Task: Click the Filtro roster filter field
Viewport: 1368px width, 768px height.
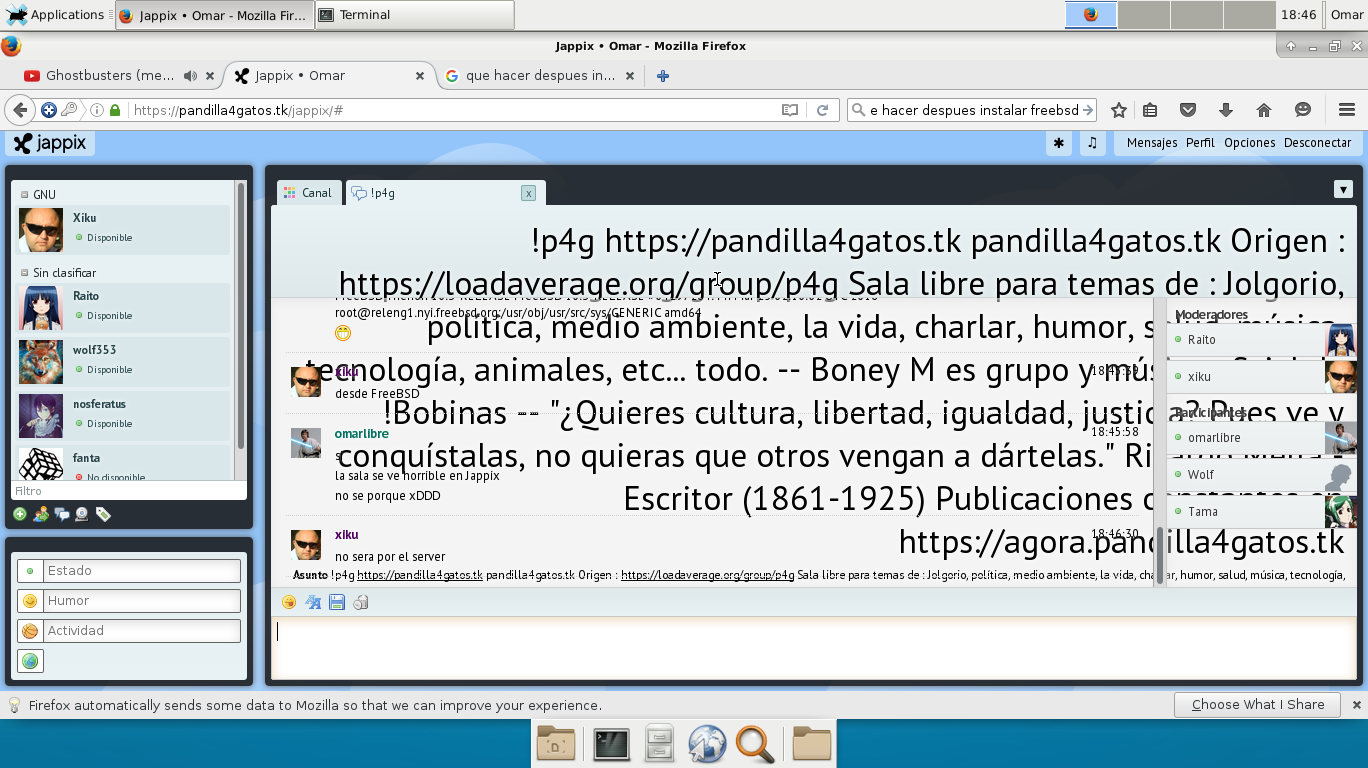Action: coord(128,491)
